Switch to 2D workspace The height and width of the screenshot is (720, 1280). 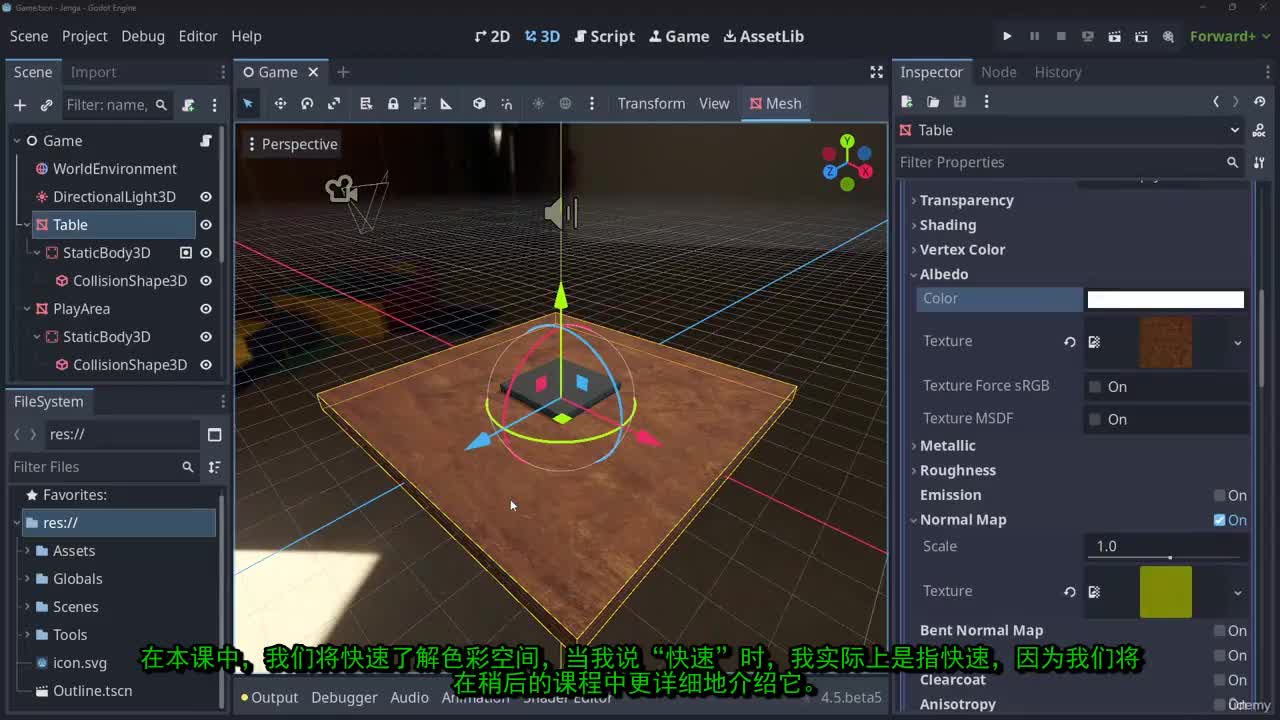492,36
